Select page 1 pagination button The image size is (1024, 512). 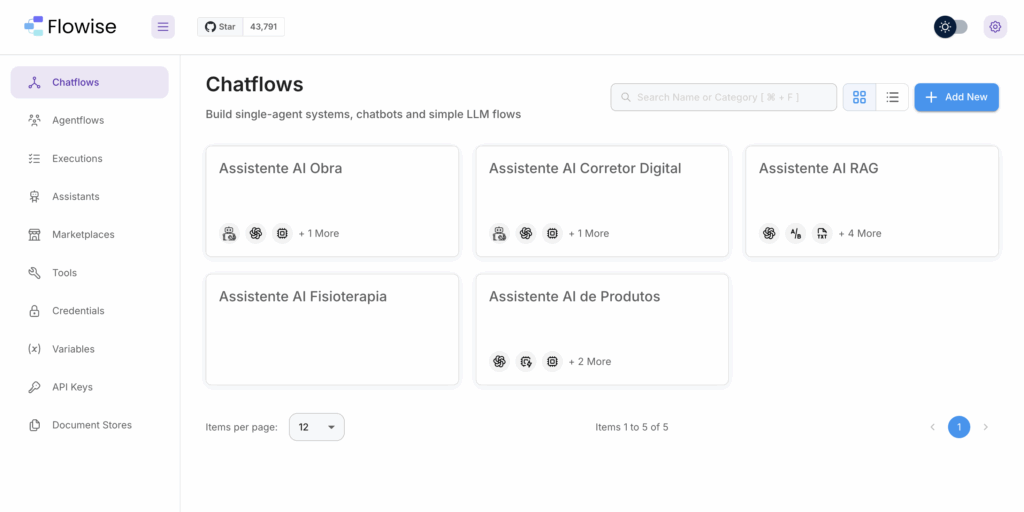click(959, 427)
